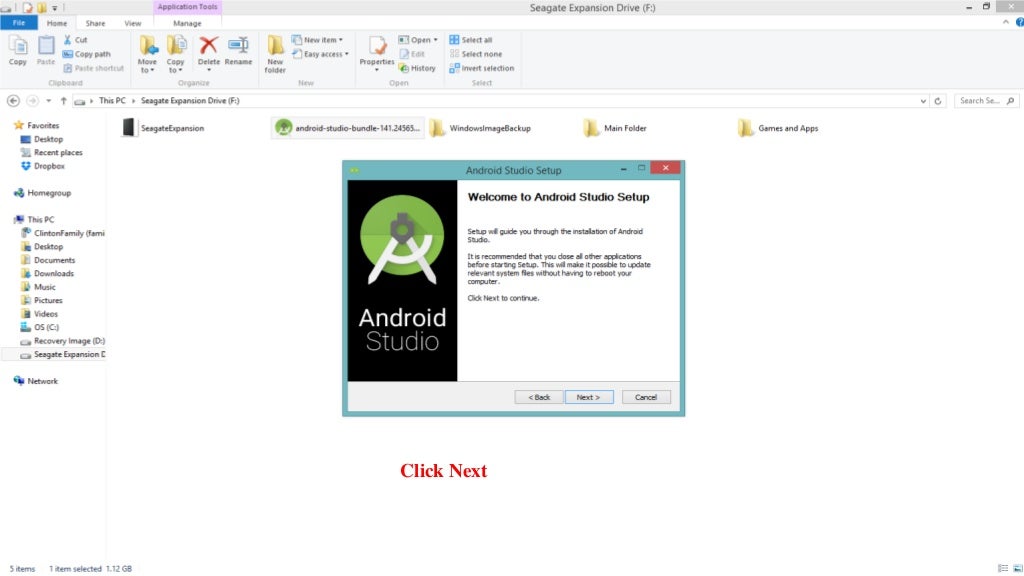This screenshot has height=576, width=1024.
Task: Click Favorites in navigation pane
Action: (x=37, y=125)
